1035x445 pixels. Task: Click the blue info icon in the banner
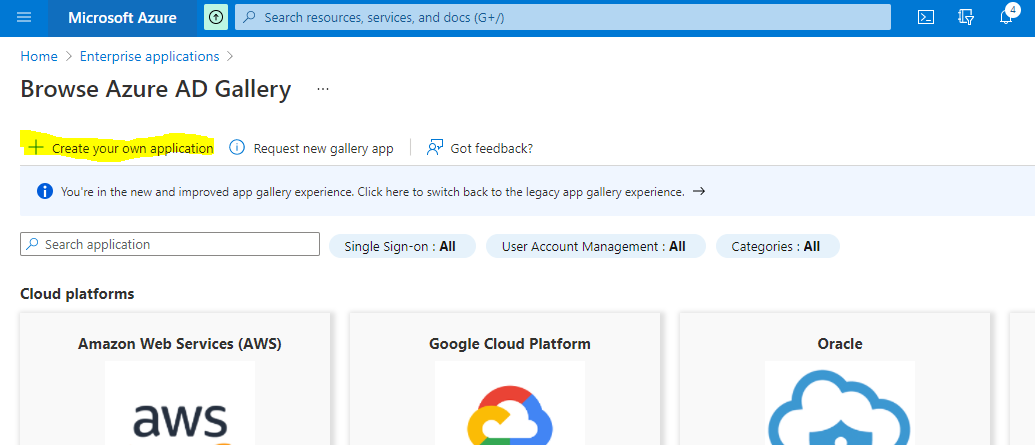click(45, 191)
